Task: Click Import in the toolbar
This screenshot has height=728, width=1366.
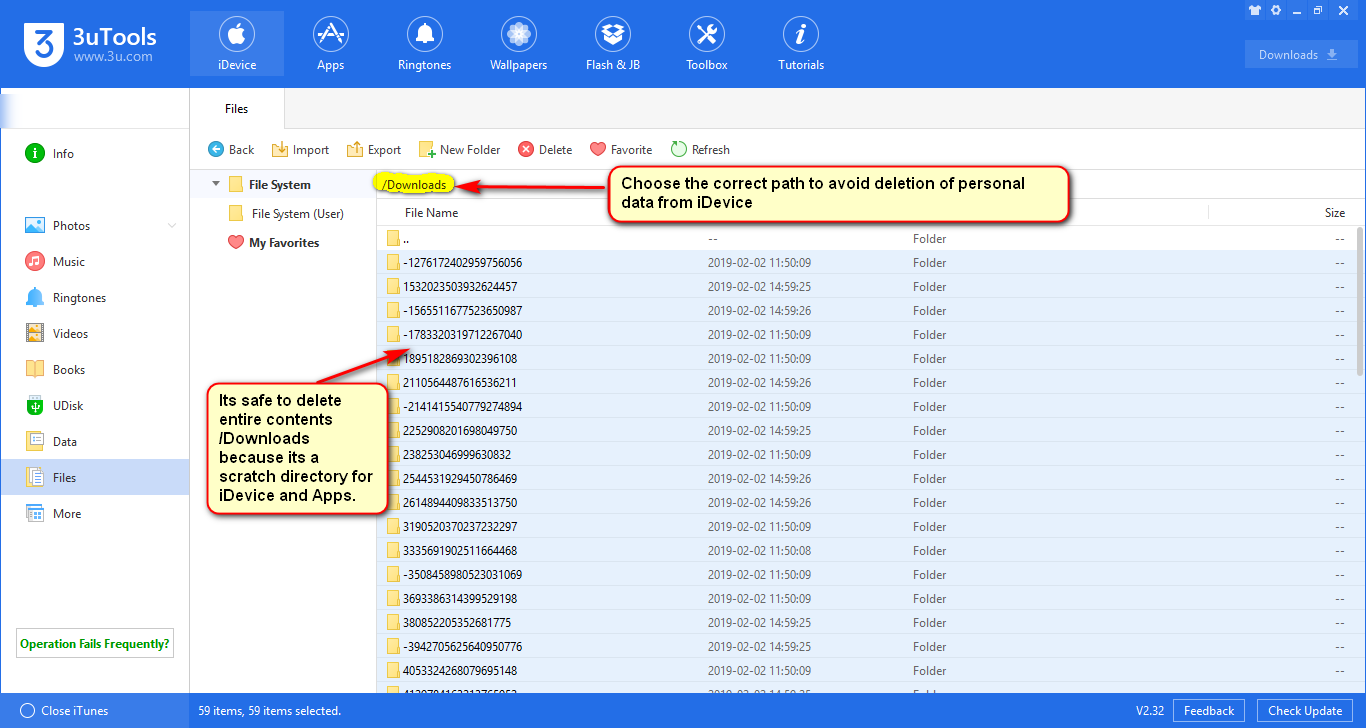Action: click(x=300, y=150)
